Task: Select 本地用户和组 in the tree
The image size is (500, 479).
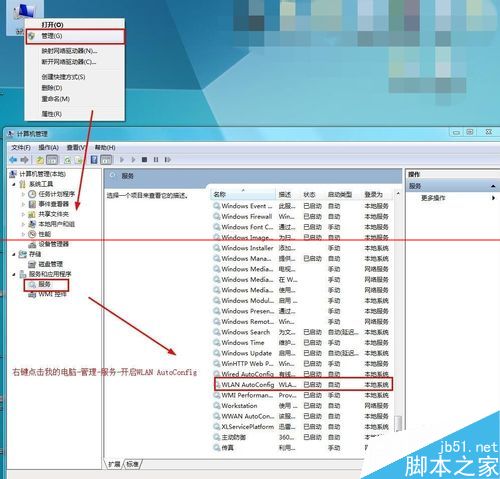Action: tap(57, 224)
